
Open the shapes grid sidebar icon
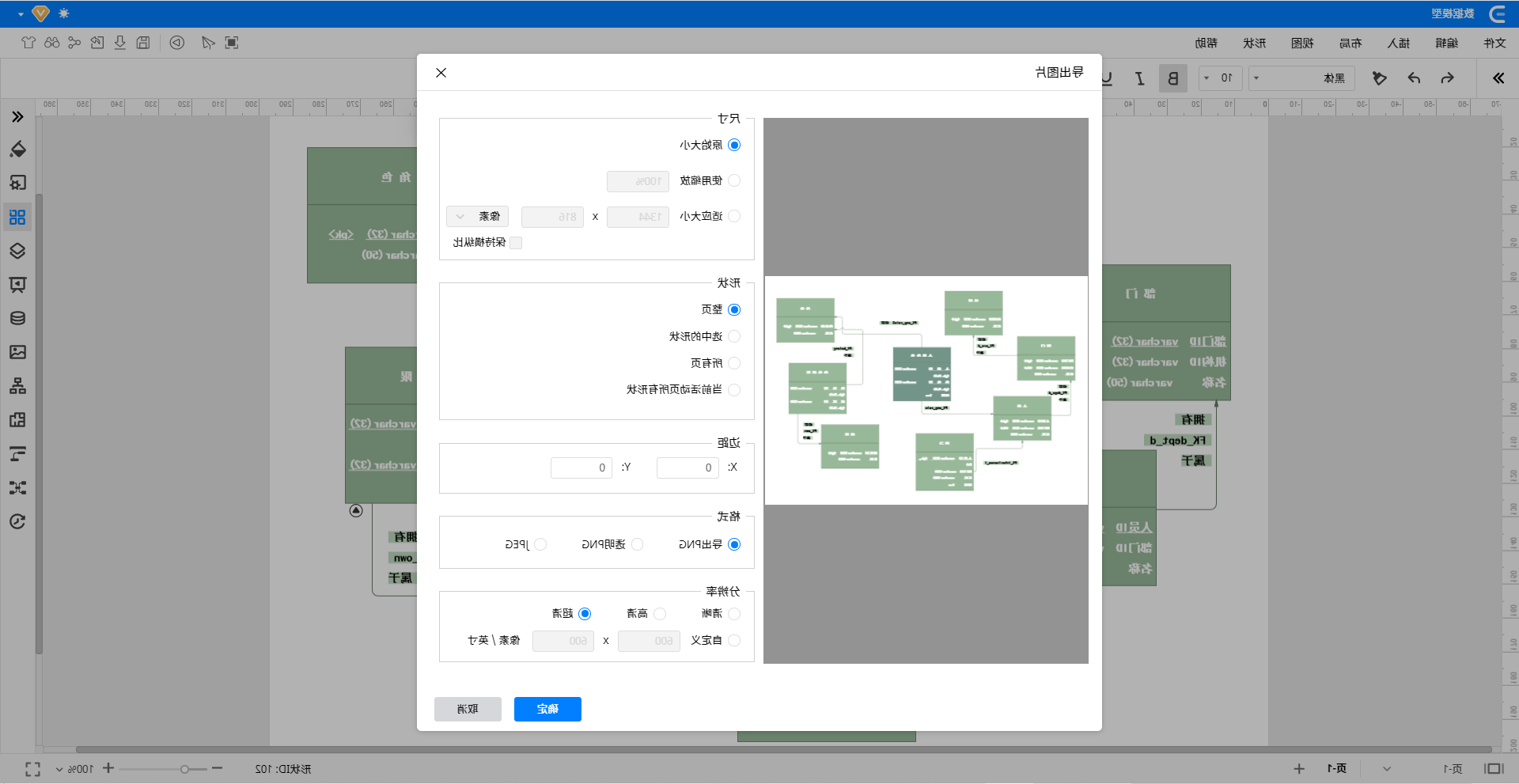[x=17, y=217]
